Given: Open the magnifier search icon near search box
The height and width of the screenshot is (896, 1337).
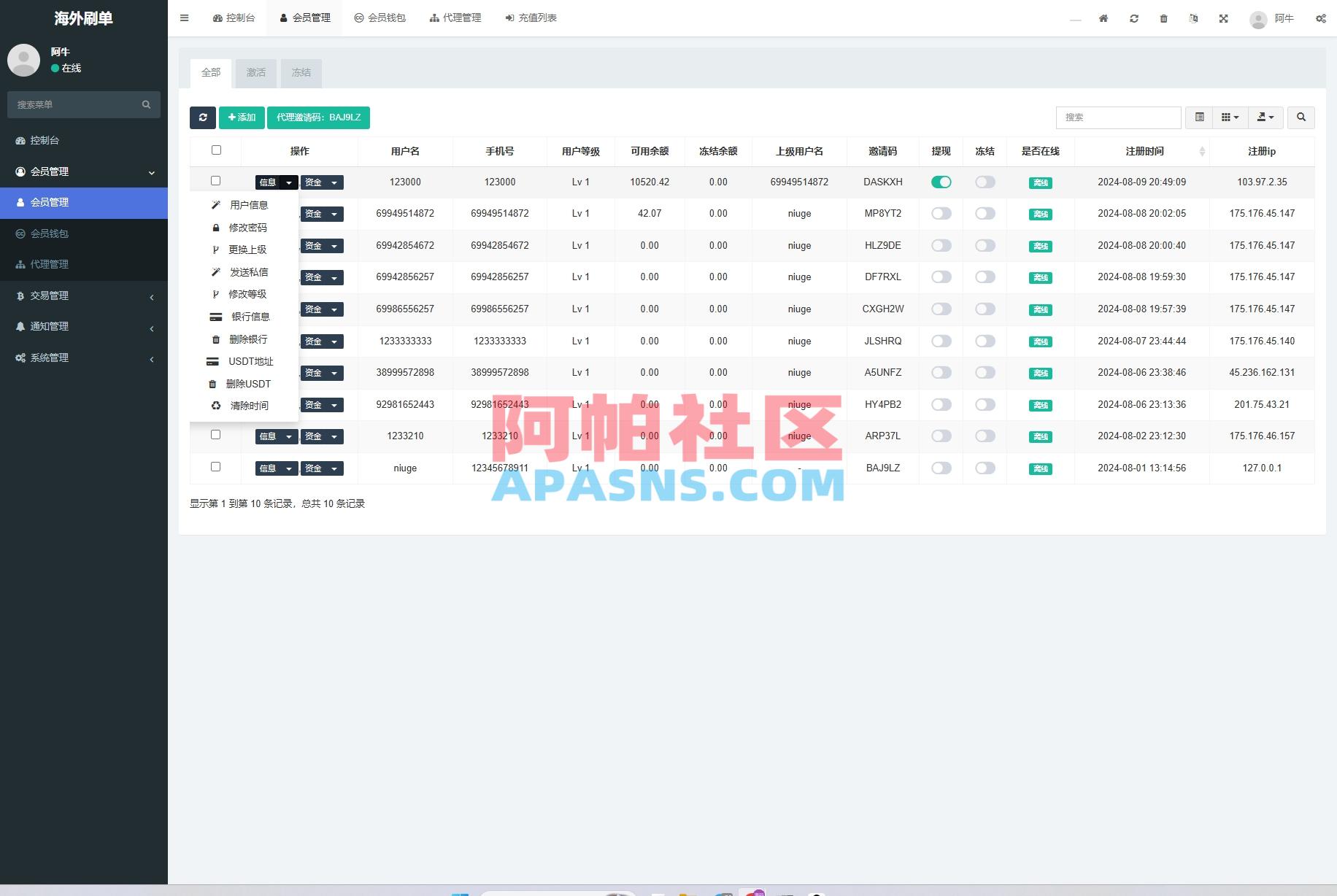Looking at the screenshot, I should click(x=1301, y=117).
